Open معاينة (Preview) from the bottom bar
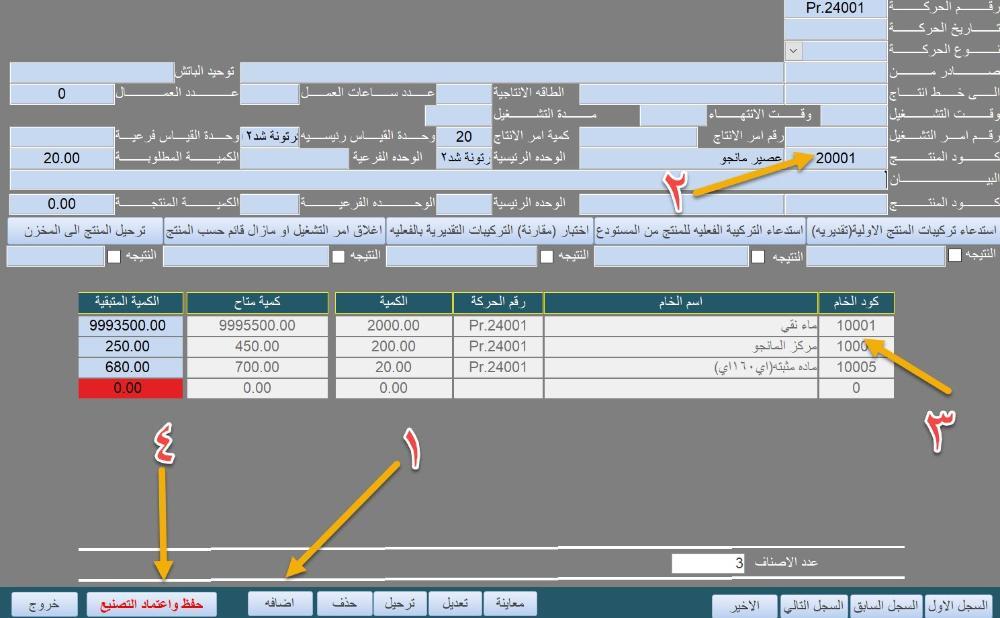 (x=510, y=604)
